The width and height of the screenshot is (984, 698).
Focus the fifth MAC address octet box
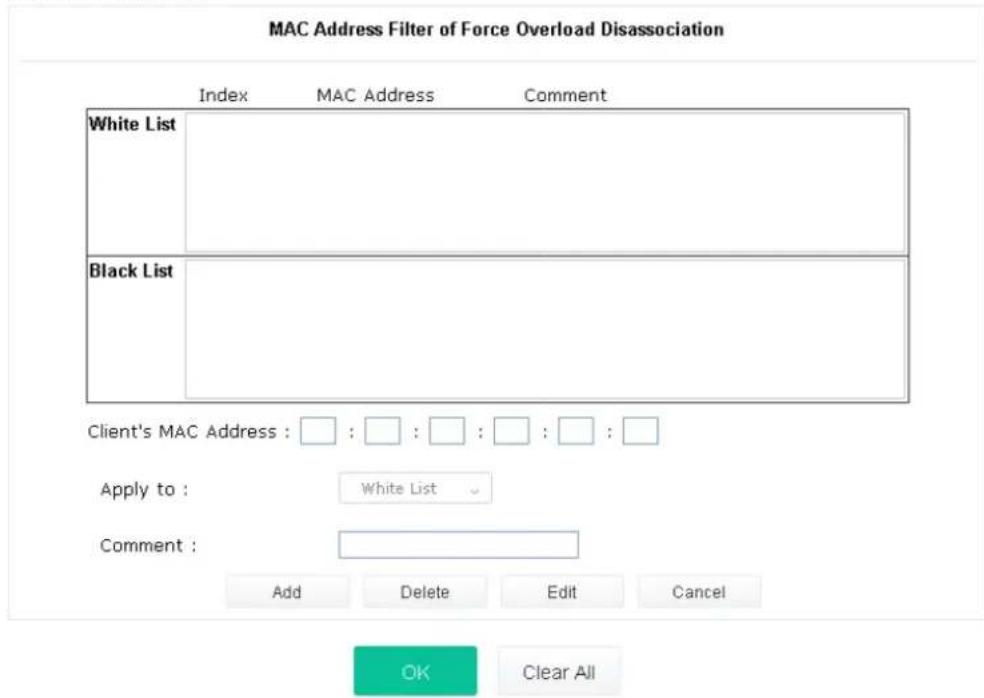coord(575,431)
